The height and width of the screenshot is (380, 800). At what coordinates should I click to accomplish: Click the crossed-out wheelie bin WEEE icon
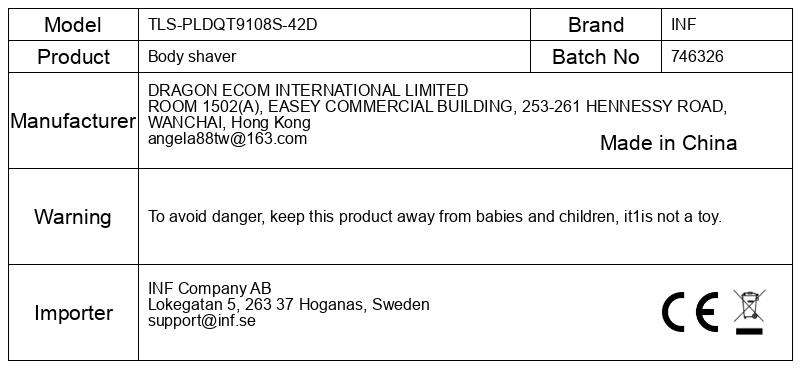click(x=749, y=312)
